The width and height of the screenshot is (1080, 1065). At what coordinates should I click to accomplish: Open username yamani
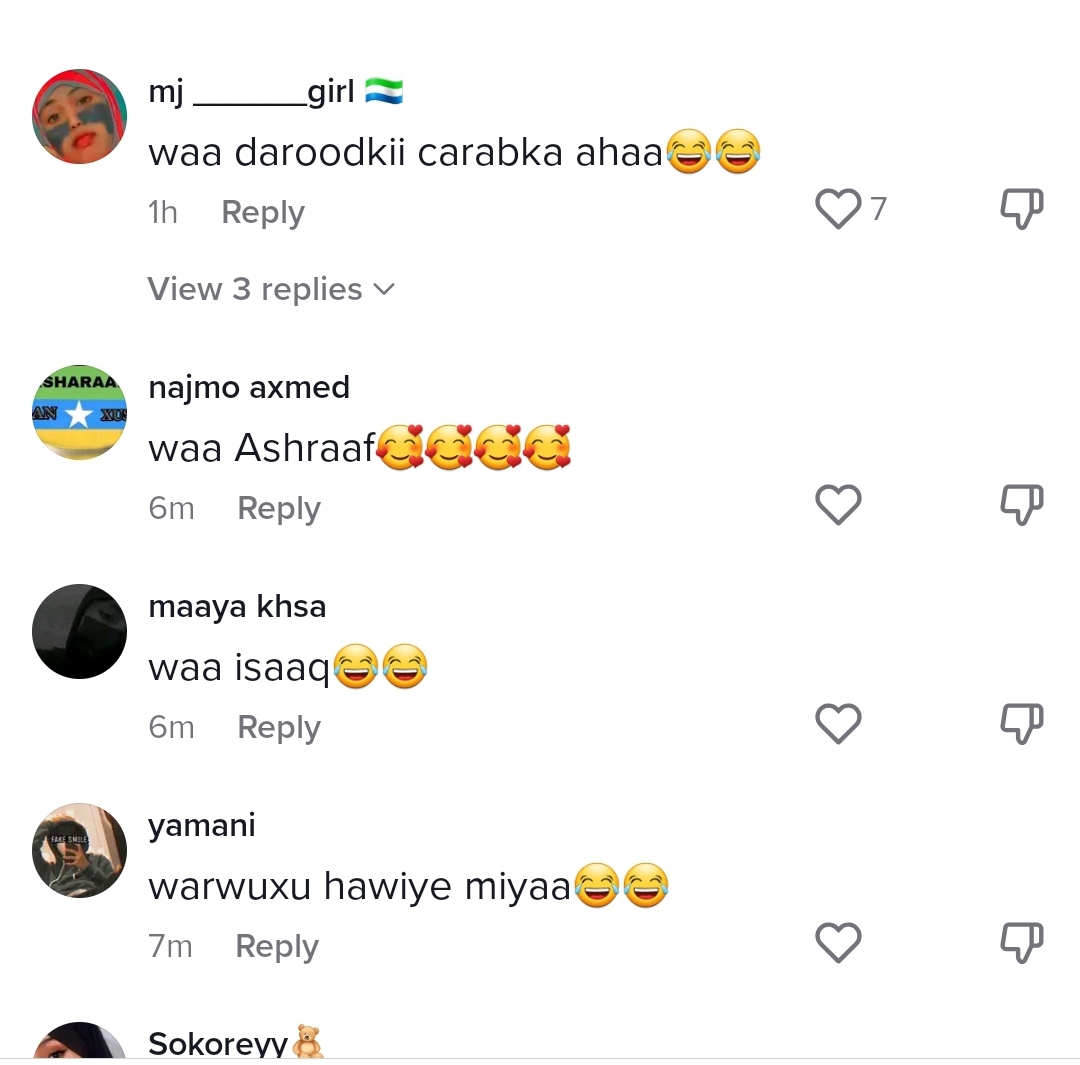202,826
